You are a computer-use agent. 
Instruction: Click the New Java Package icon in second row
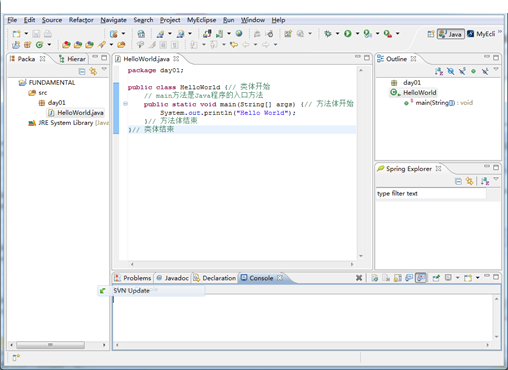[28, 45]
